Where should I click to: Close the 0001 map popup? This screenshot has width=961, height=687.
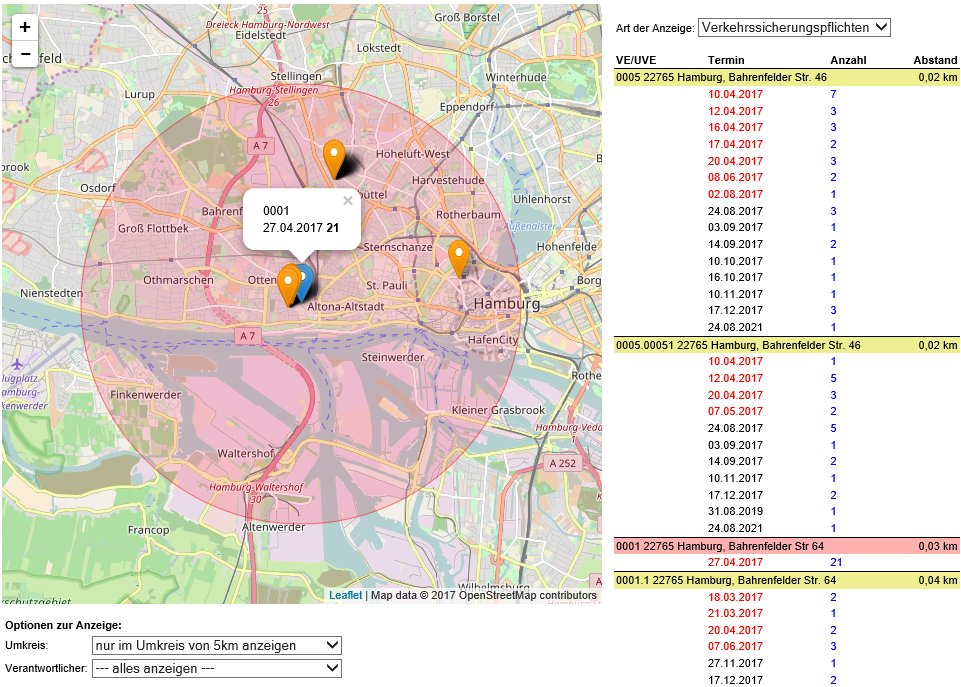click(348, 200)
